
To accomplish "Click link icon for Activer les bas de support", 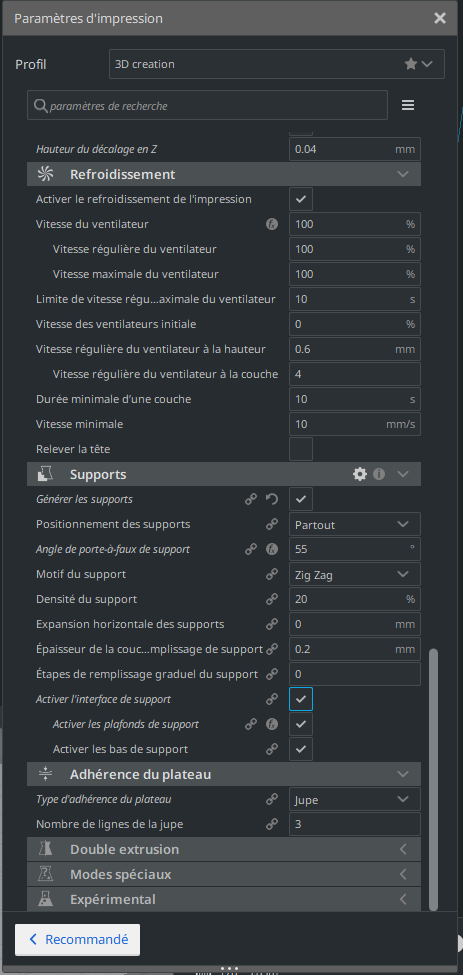I will (x=272, y=749).
